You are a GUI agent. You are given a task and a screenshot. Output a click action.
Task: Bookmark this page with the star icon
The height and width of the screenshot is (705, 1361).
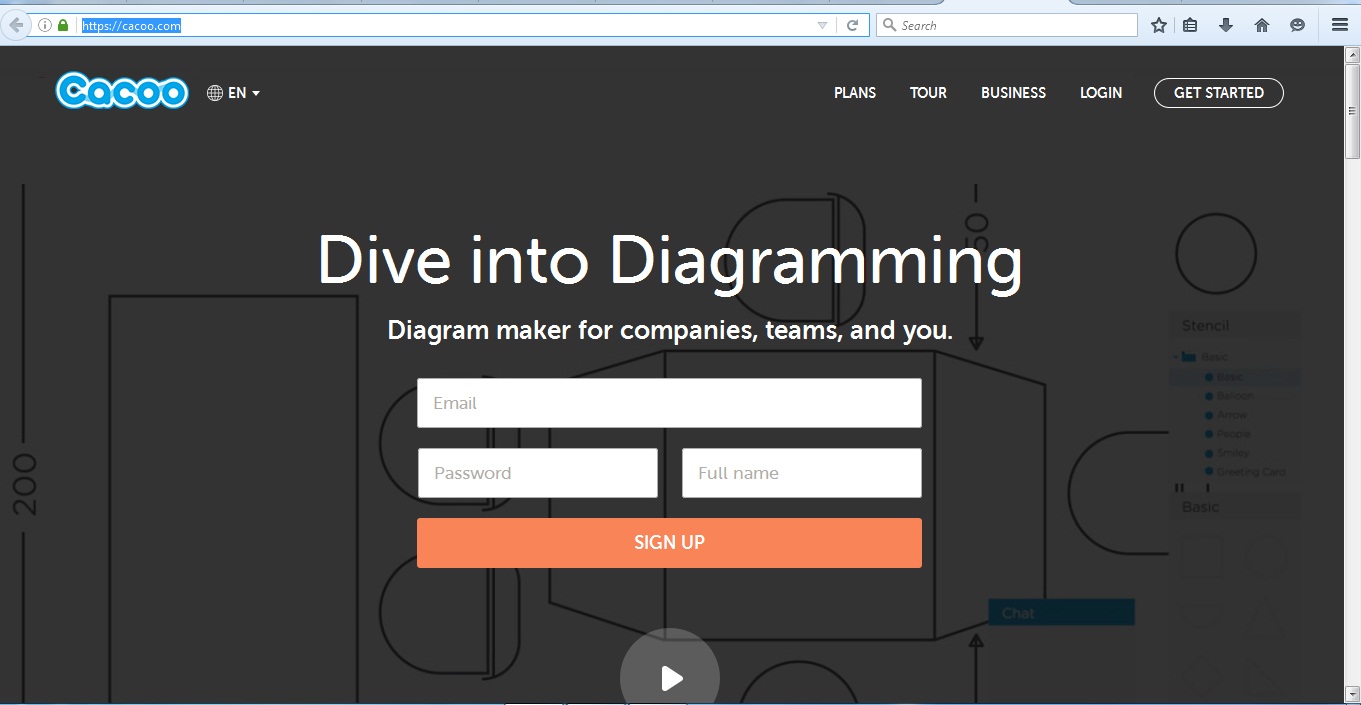pos(1158,25)
